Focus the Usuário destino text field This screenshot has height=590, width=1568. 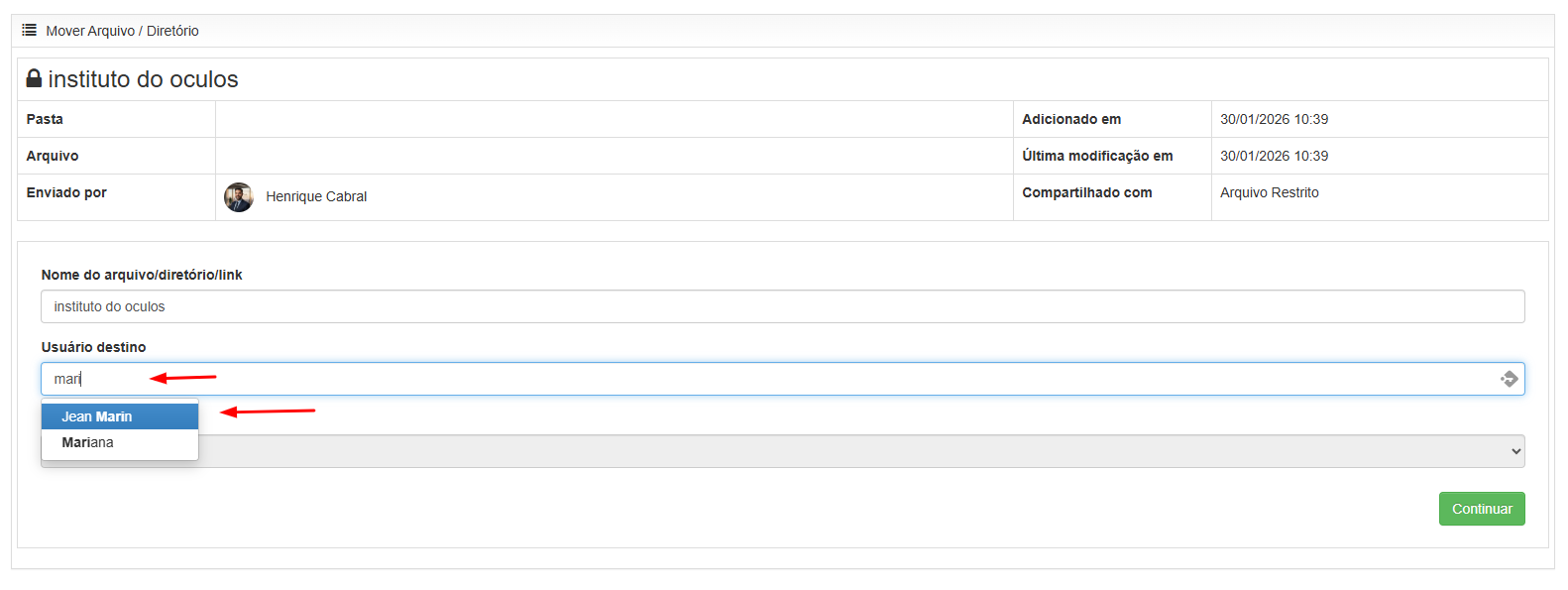pyautogui.click(x=782, y=379)
